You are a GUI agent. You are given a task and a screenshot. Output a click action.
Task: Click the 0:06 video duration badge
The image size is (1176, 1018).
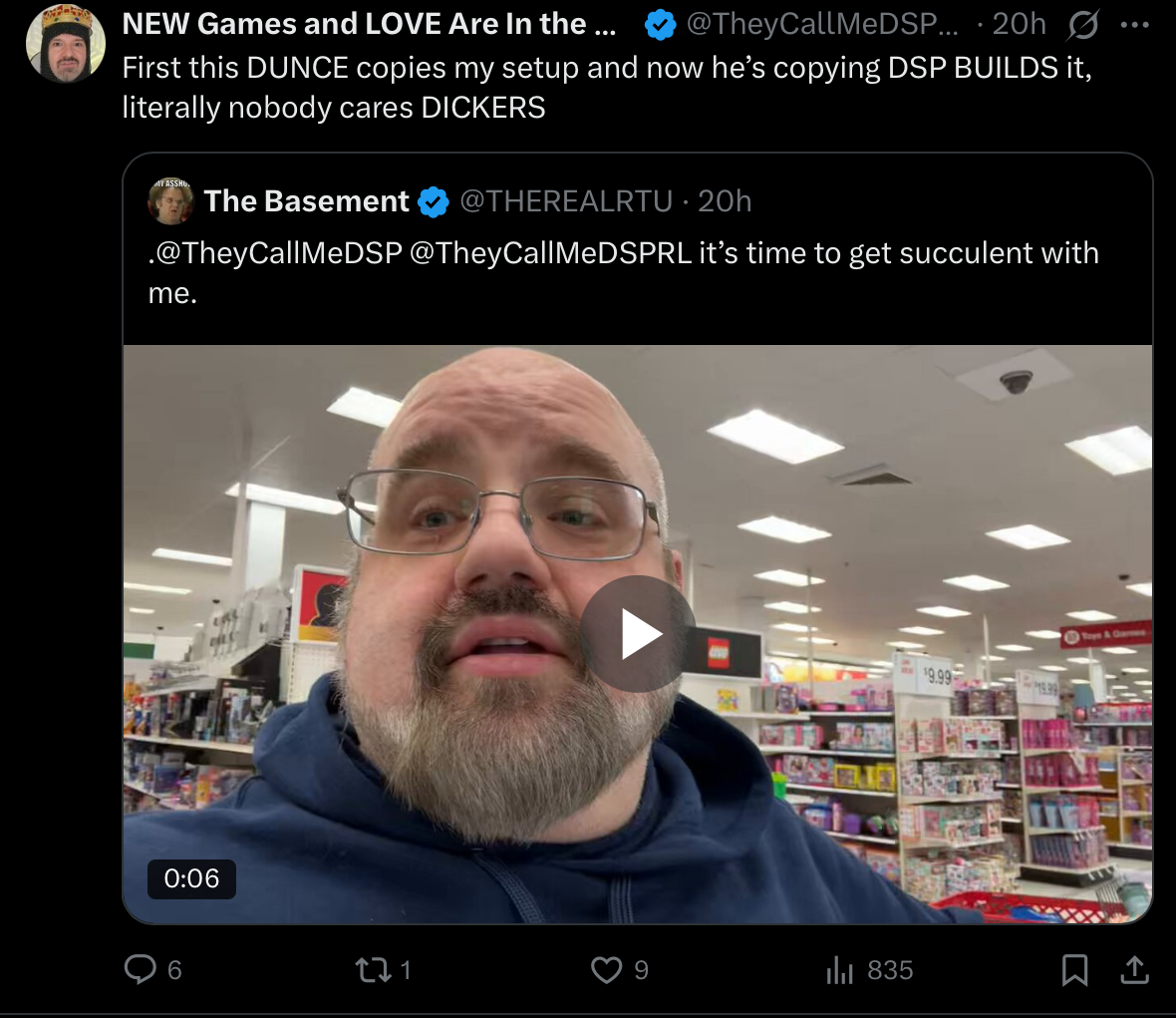point(192,878)
